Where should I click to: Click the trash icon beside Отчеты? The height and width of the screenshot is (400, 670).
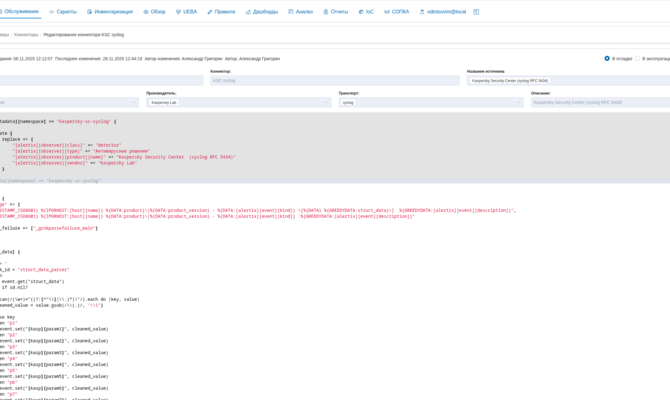click(326, 12)
